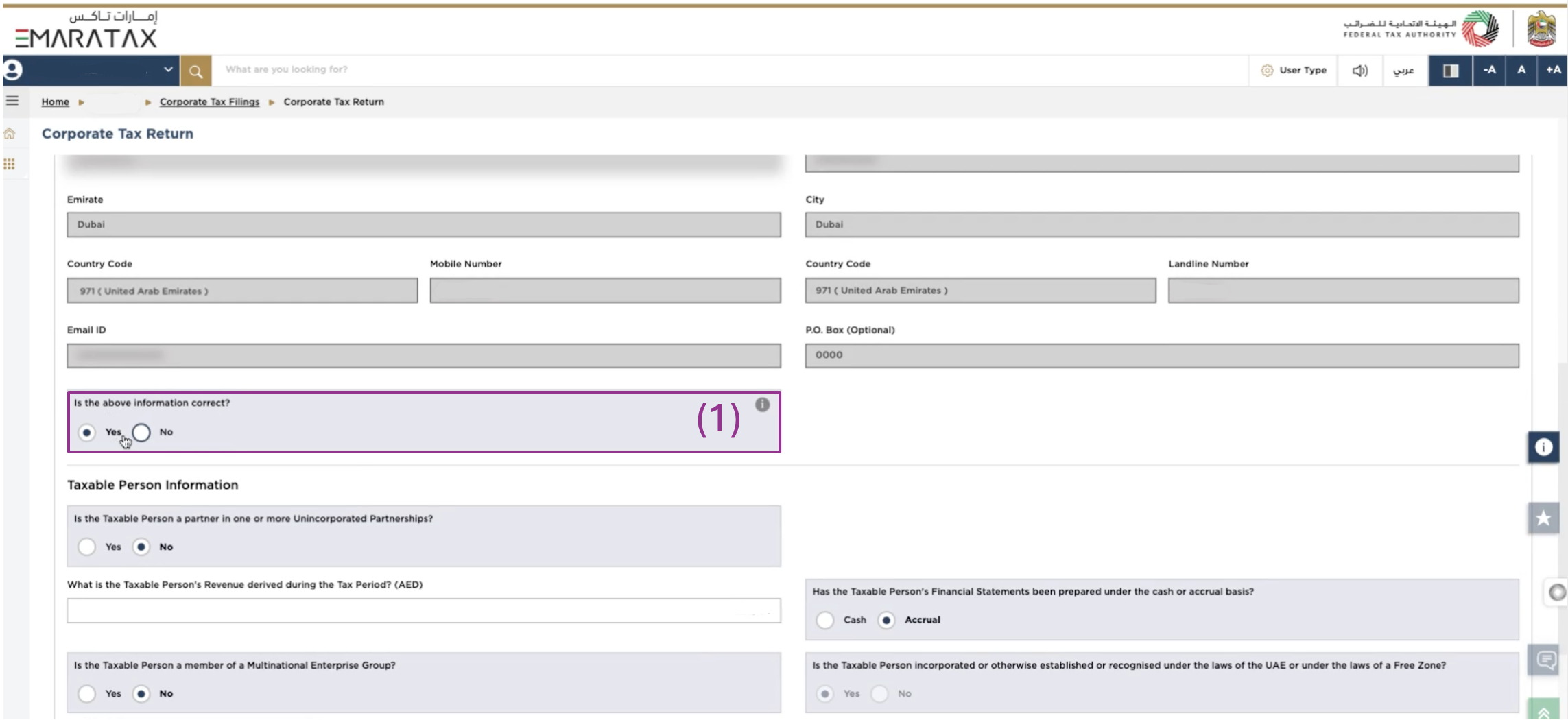The height and width of the screenshot is (720, 1568).
Task: Toggle the contrast mode icon
Action: coord(1450,71)
